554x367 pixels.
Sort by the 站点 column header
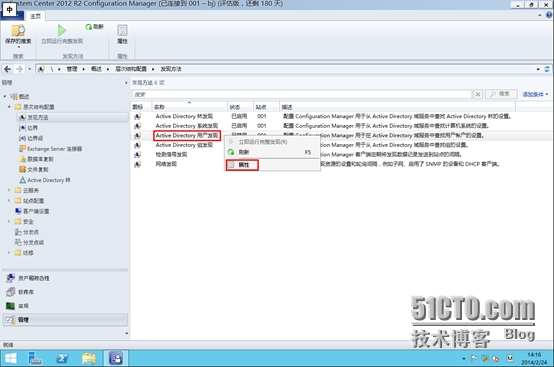click(266, 107)
